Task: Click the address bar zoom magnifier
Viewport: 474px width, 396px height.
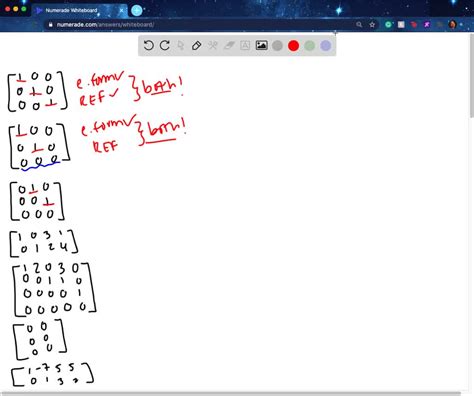Action: click(359, 25)
